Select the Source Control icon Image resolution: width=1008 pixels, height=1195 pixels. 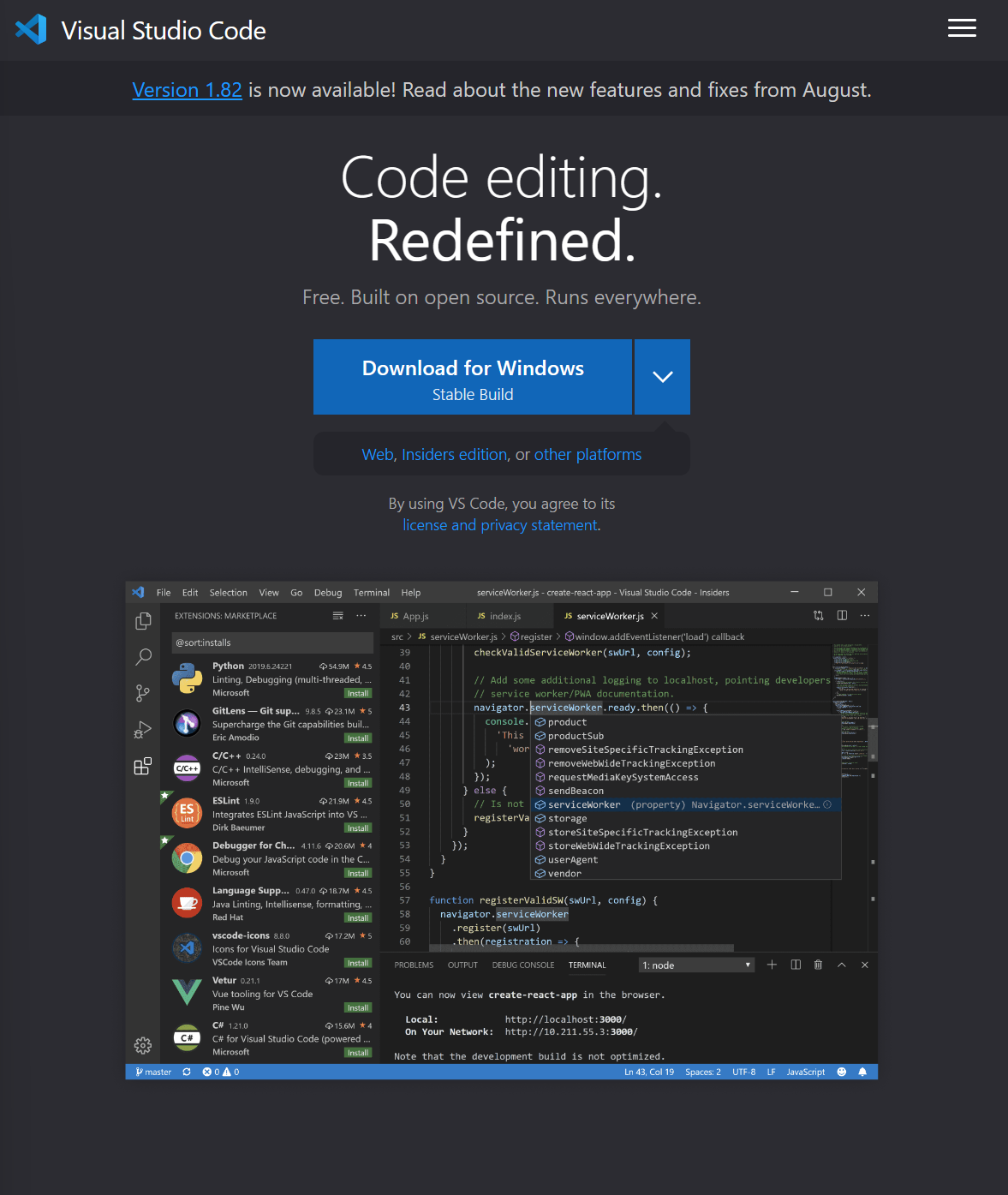(x=143, y=693)
